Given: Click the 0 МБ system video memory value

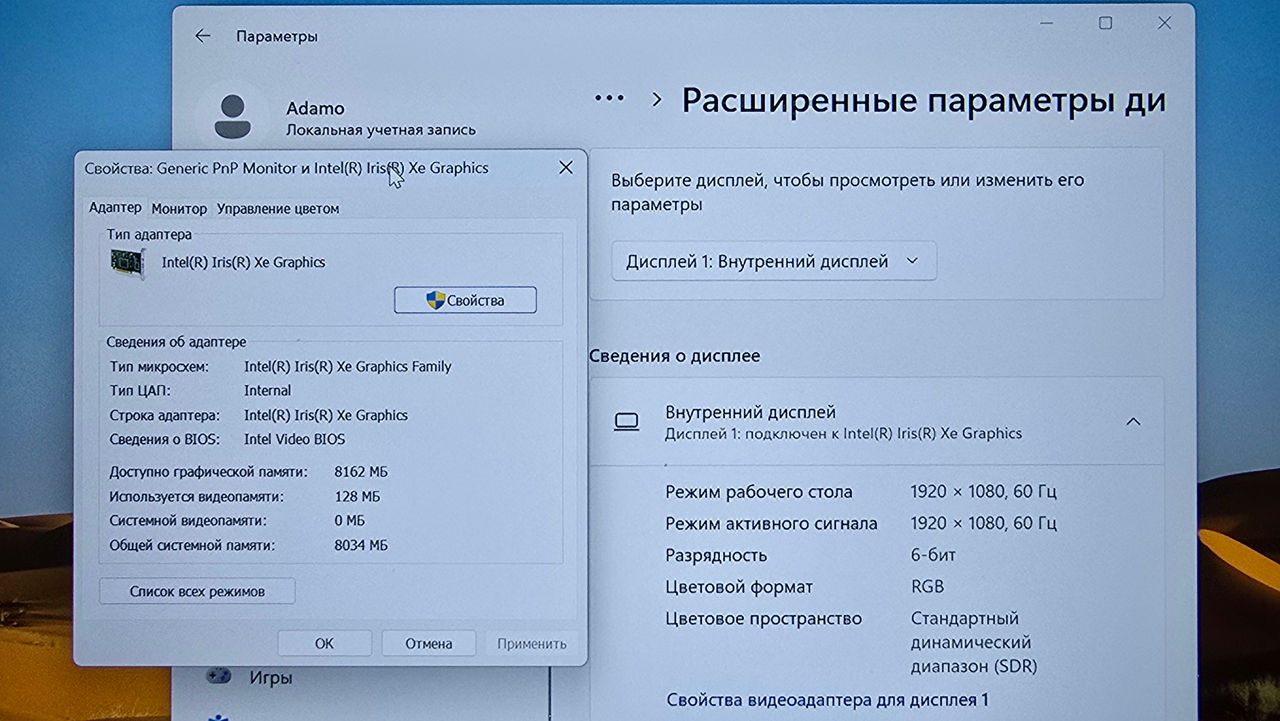Looking at the screenshot, I should pos(349,521).
